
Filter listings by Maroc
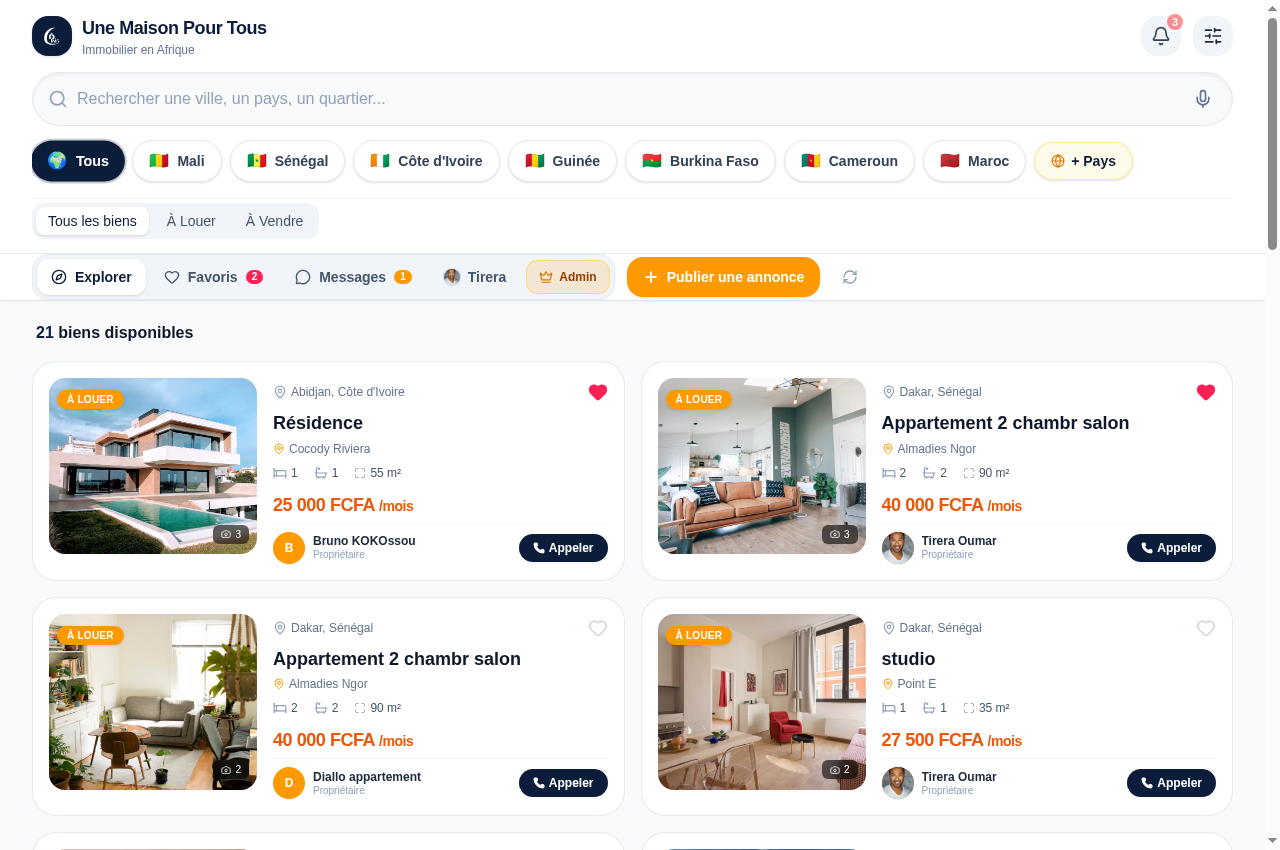click(x=974, y=161)
